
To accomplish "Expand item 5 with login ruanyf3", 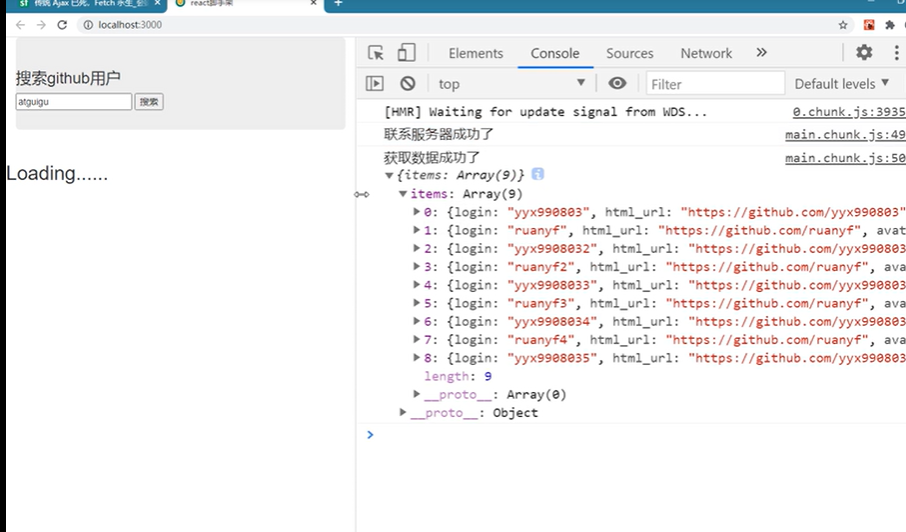I will point(416,303).
